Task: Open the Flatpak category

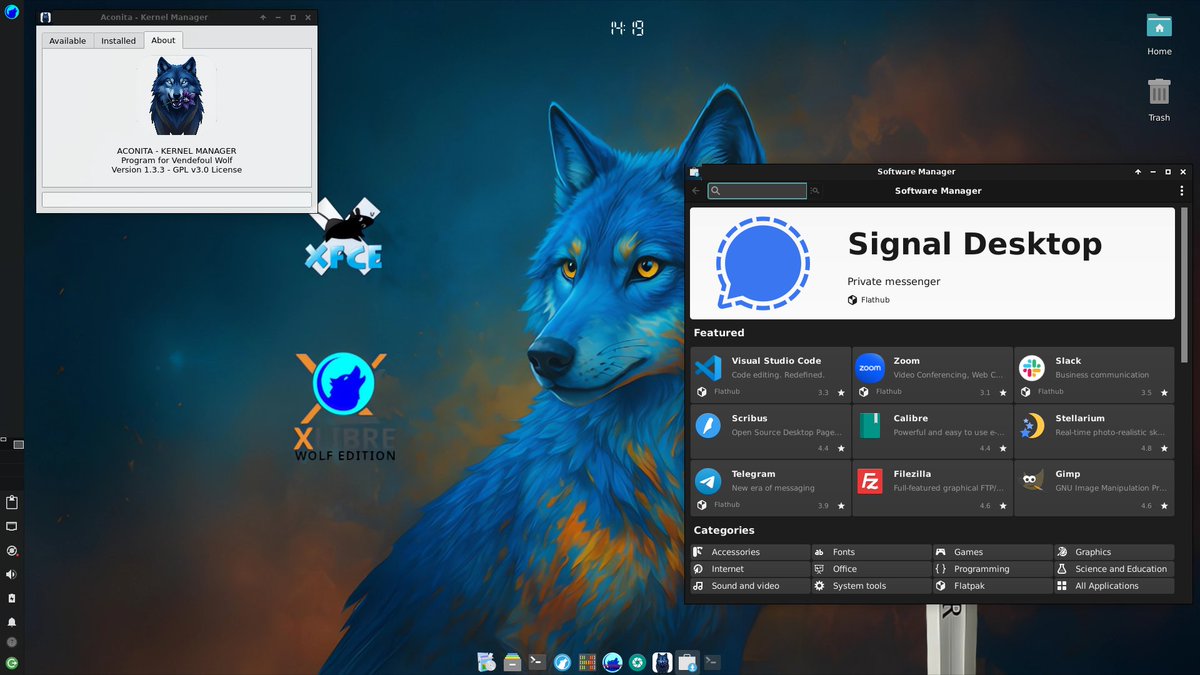Action: 993,586
